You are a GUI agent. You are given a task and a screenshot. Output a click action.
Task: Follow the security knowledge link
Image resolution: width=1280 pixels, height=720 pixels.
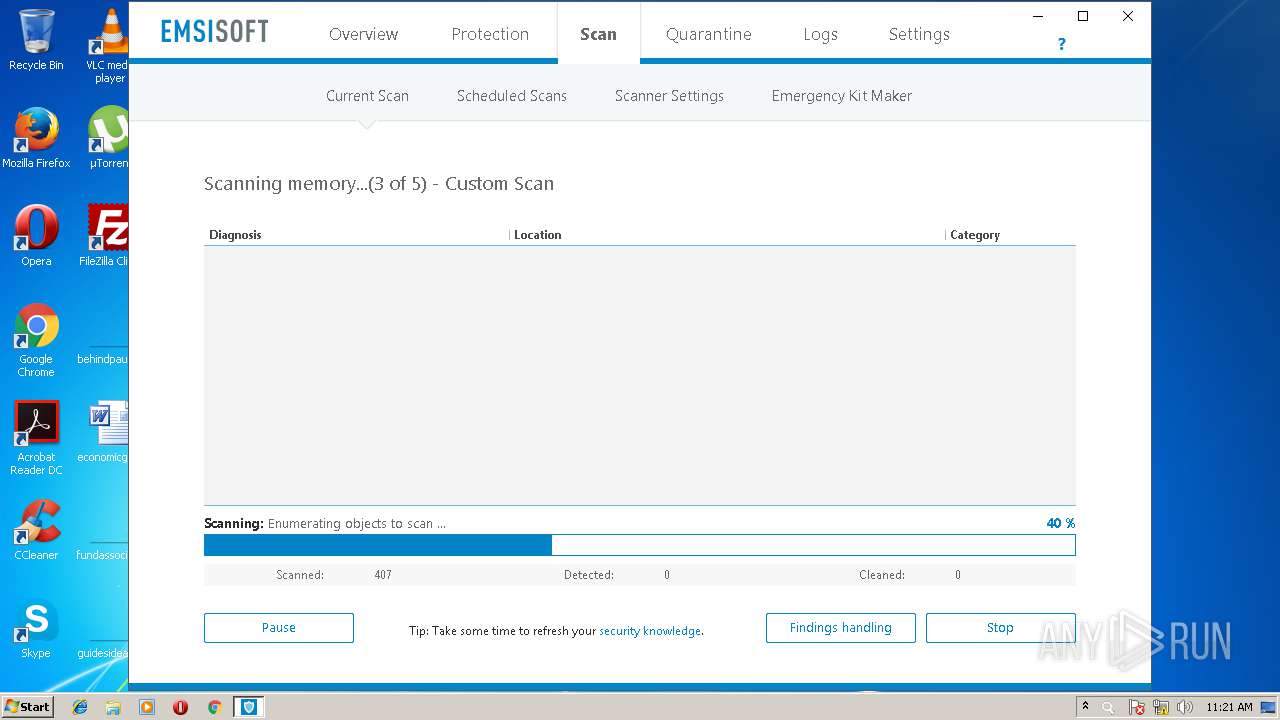tap(650, 631)
